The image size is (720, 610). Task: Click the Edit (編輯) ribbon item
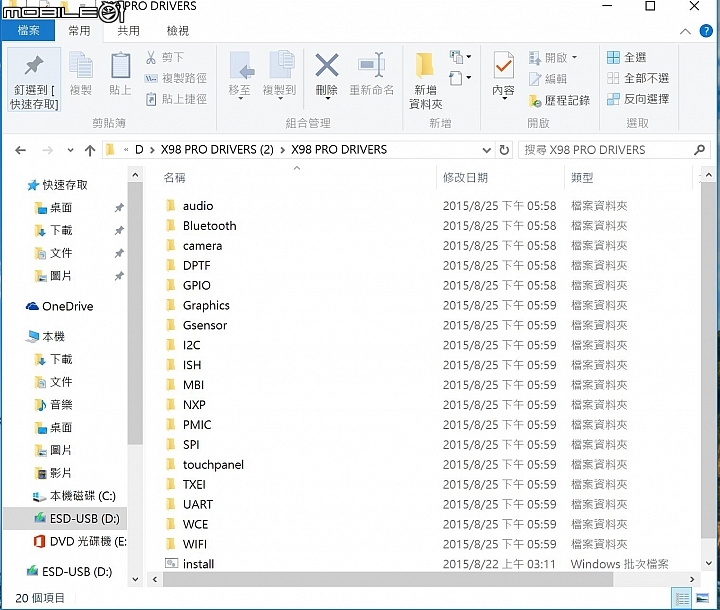548,79
